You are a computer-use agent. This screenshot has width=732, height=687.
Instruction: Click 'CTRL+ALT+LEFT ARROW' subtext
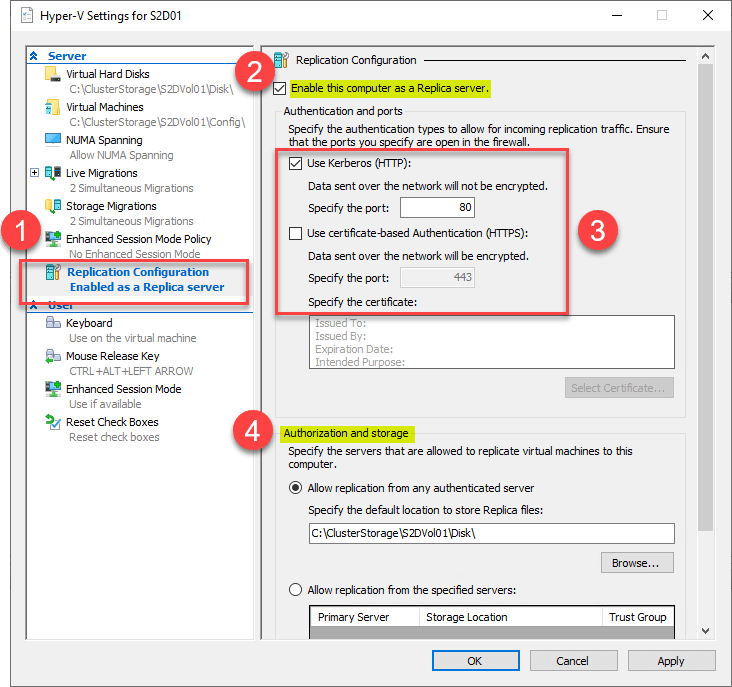coord(131,371)
